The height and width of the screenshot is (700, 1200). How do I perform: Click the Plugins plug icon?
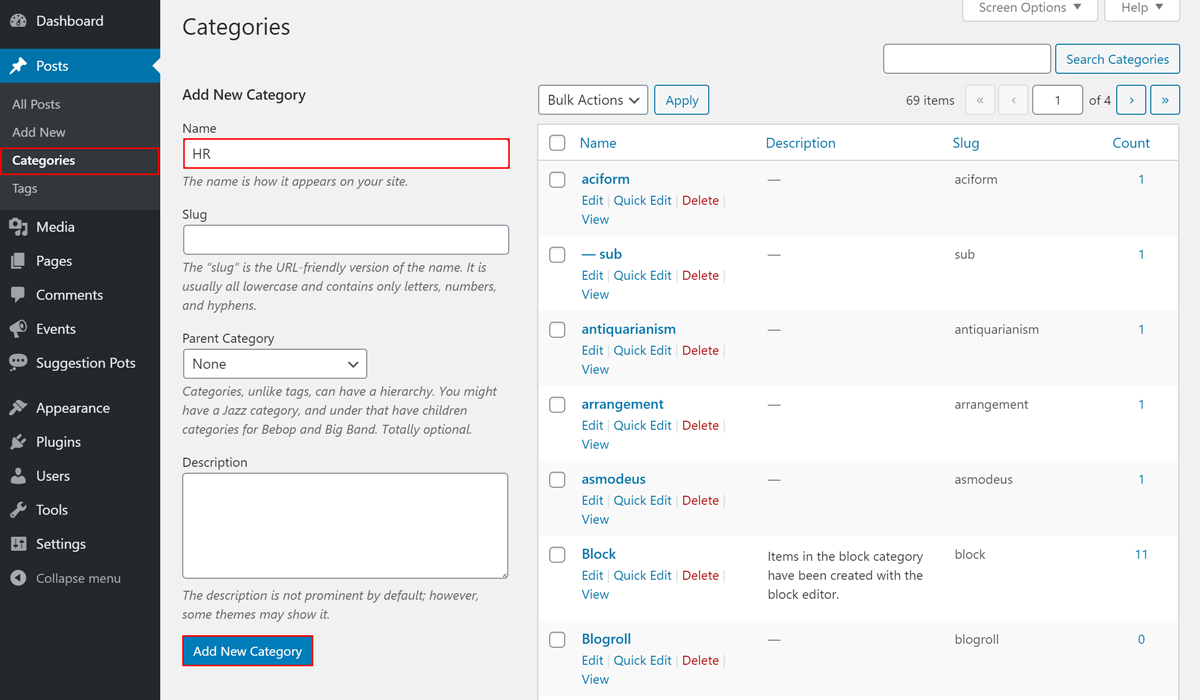pos(18,442)
